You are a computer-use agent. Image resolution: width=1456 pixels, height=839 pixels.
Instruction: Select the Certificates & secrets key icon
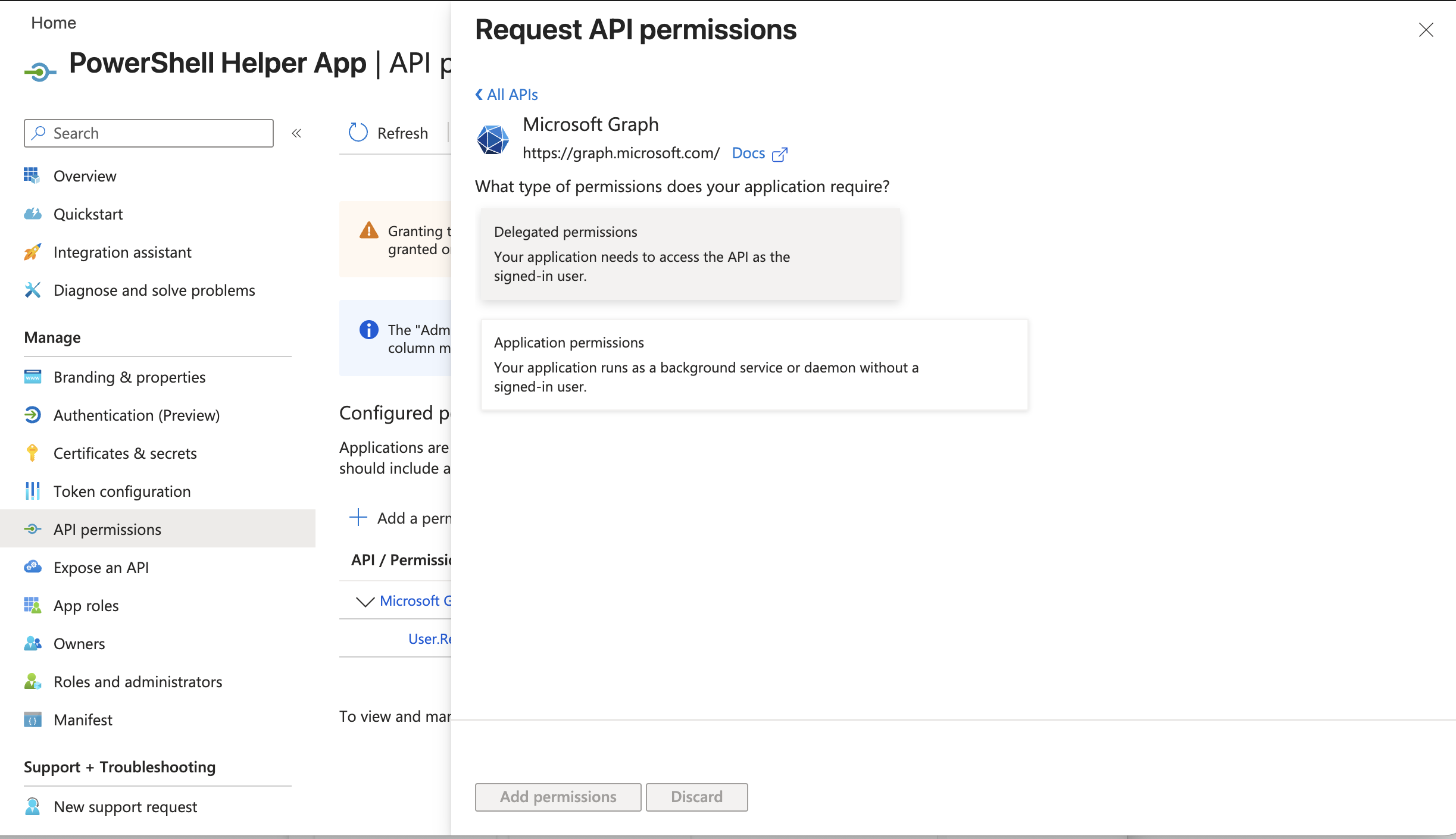coord(33,453)
